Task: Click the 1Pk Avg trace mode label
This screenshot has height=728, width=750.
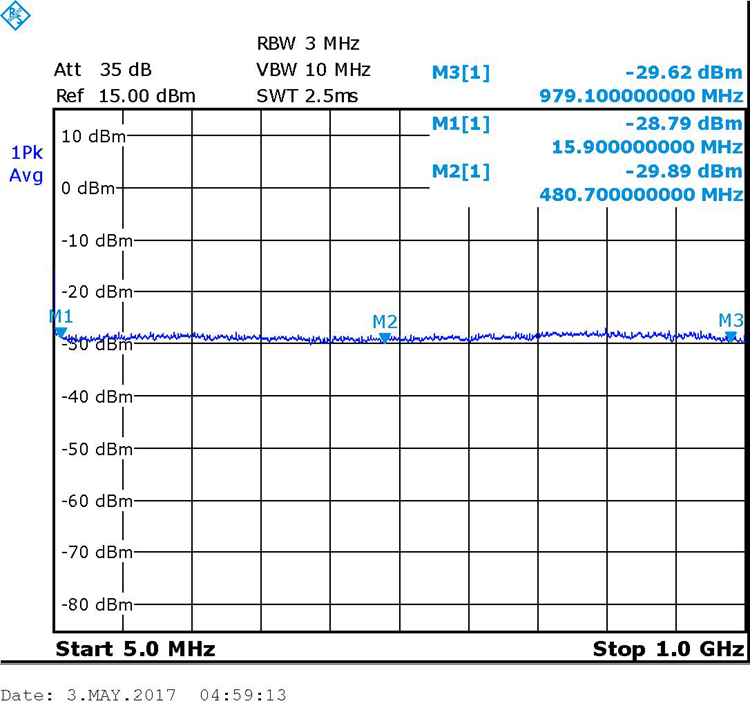Action: click(26, 164)
